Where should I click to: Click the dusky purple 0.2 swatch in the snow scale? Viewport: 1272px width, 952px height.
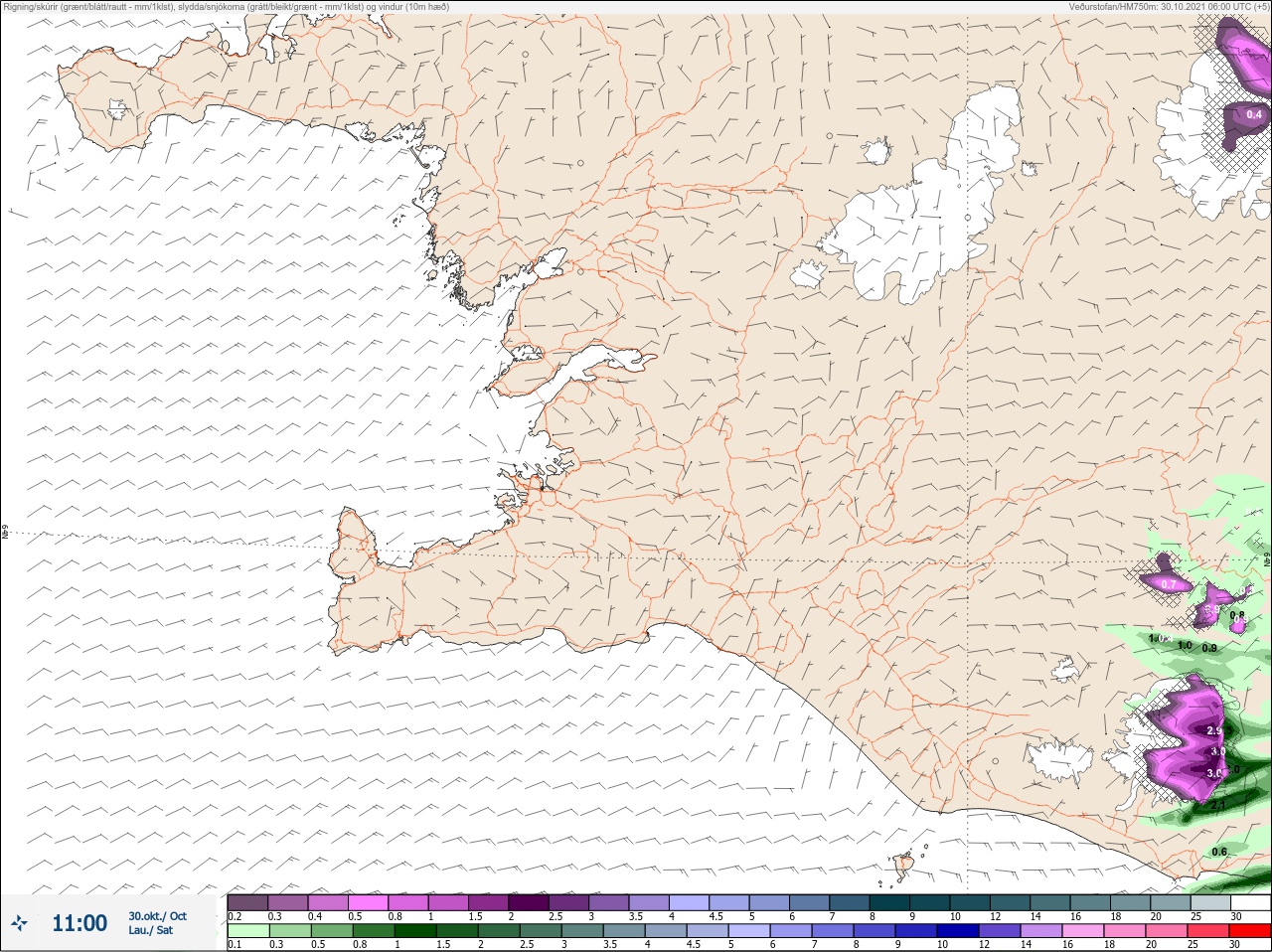coord(248,902)
